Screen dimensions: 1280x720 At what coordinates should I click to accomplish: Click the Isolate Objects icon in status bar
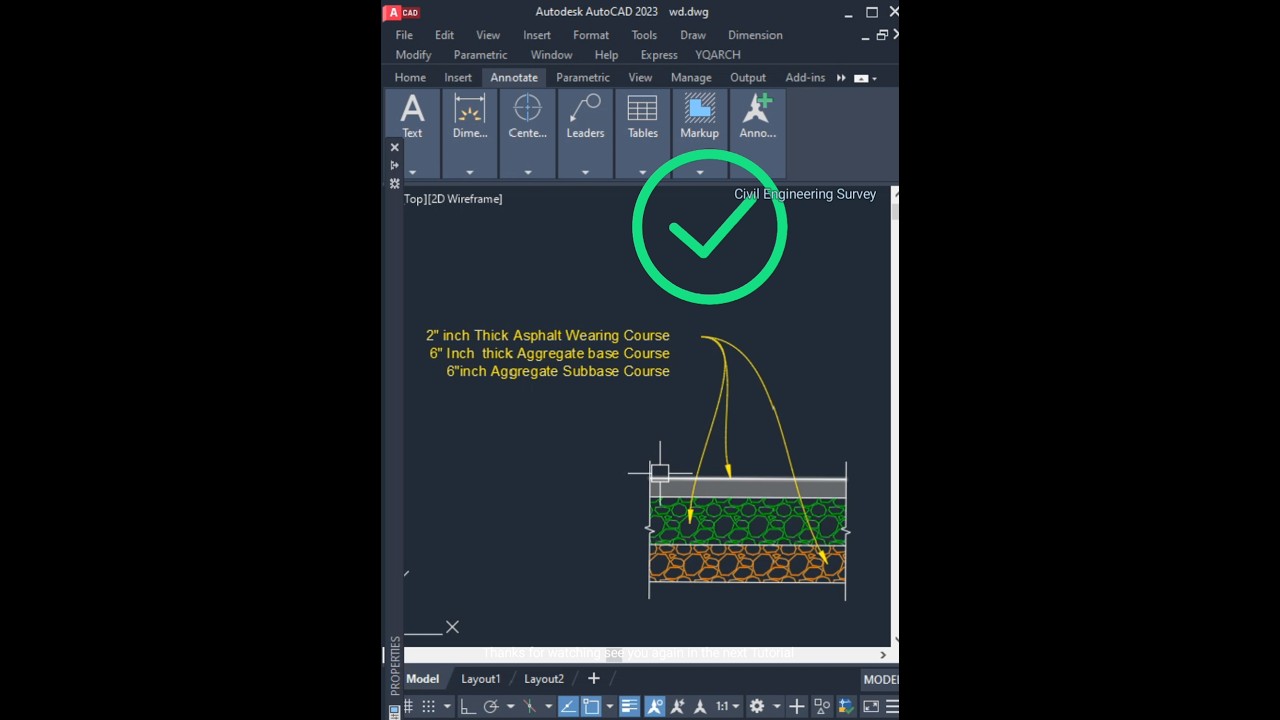click(x=821, y=706)
